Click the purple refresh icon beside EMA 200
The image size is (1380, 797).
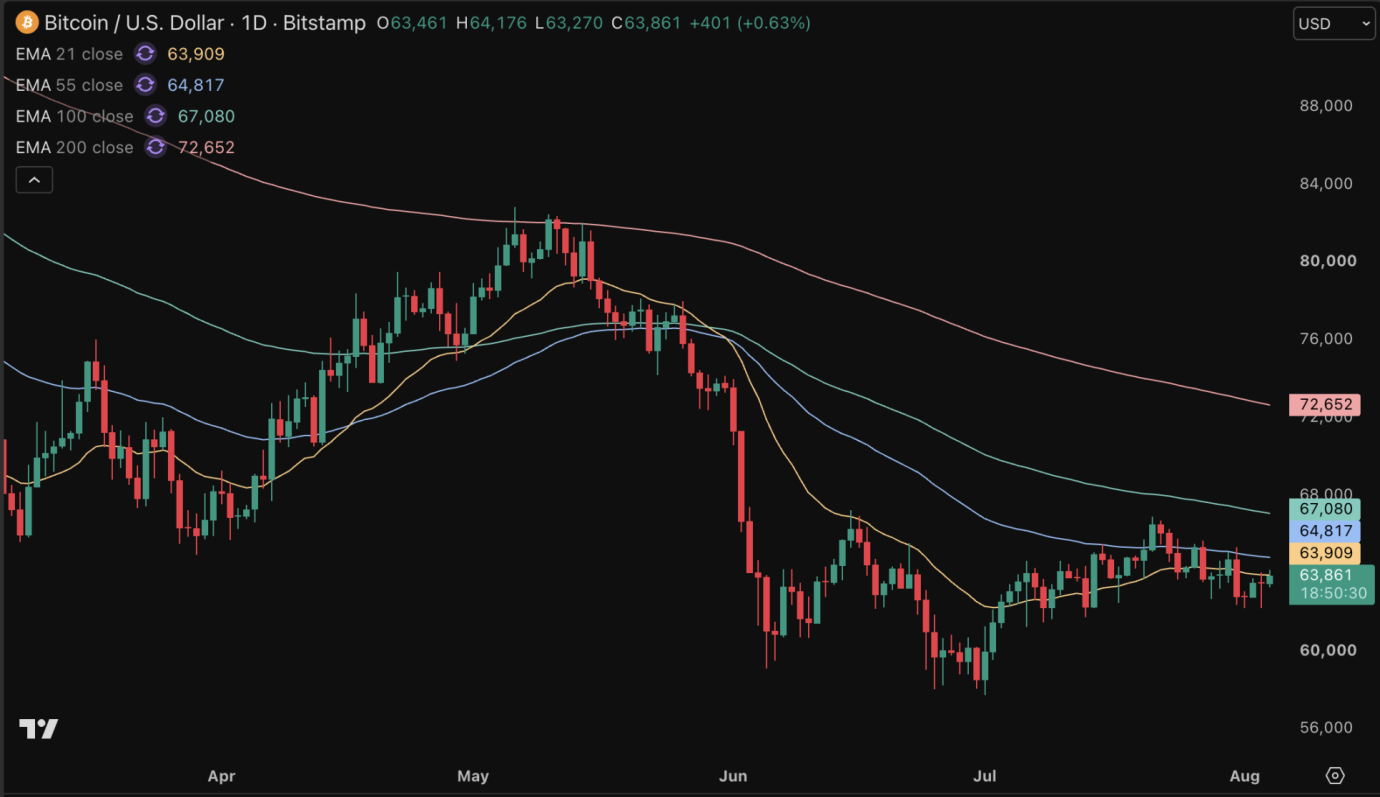[155, 147]
